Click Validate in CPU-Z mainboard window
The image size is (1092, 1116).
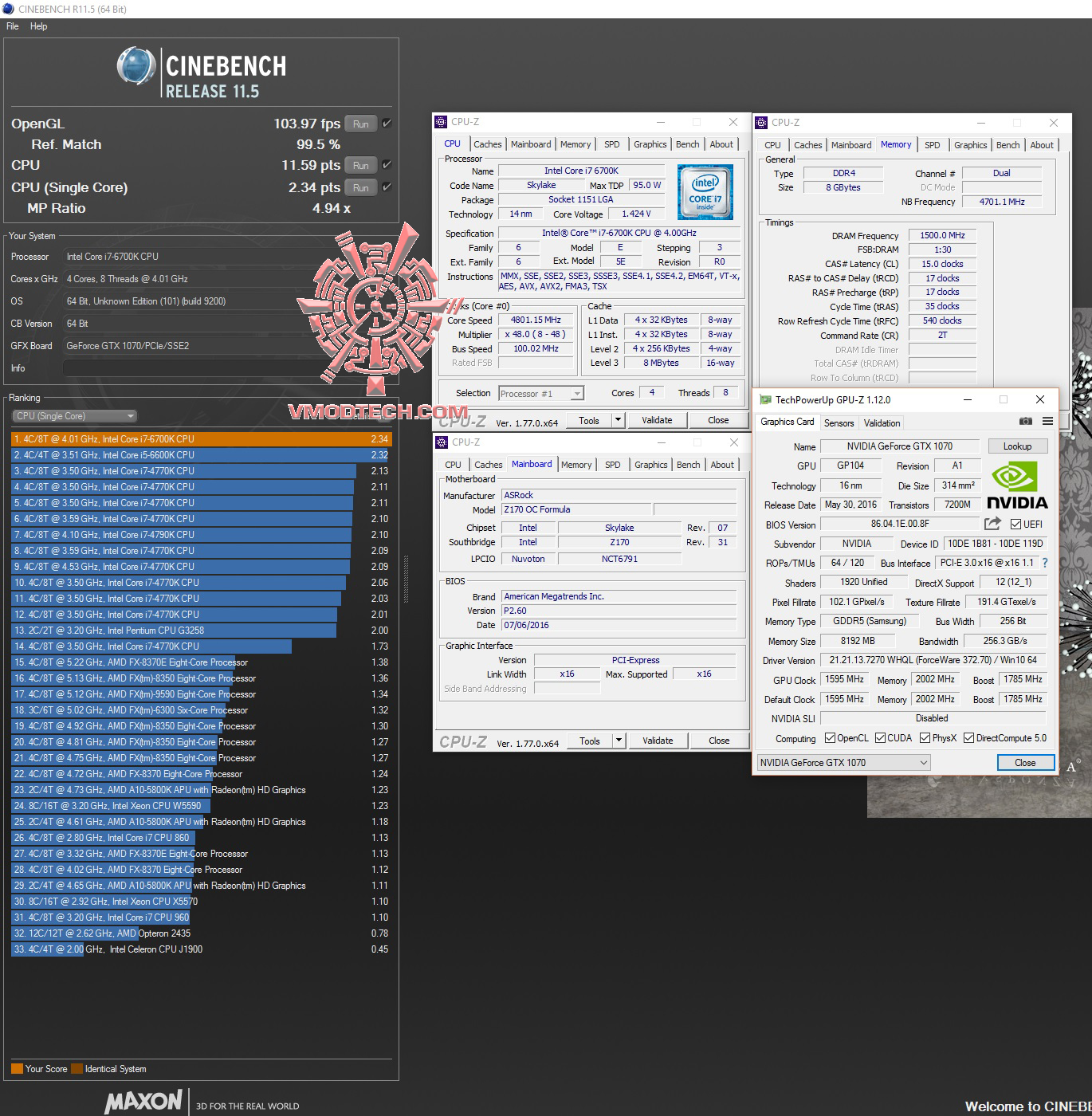[658, 741]
